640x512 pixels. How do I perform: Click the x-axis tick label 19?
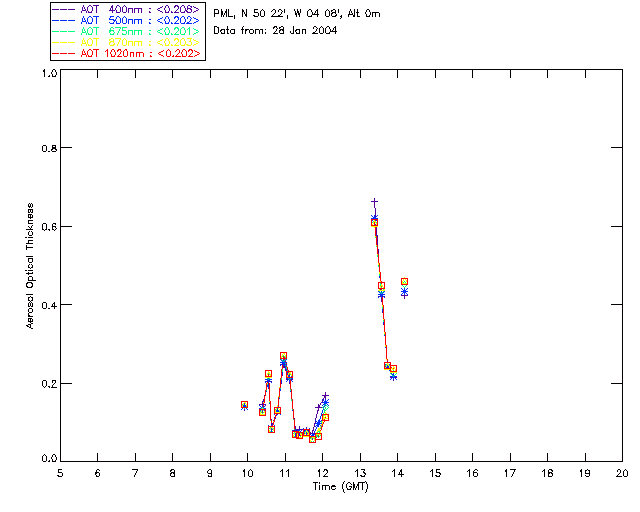click(x=585, y=473)
